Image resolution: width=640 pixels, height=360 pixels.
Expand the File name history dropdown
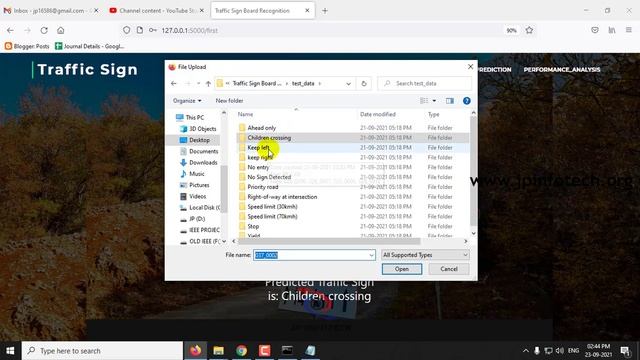tap(371, 255)
